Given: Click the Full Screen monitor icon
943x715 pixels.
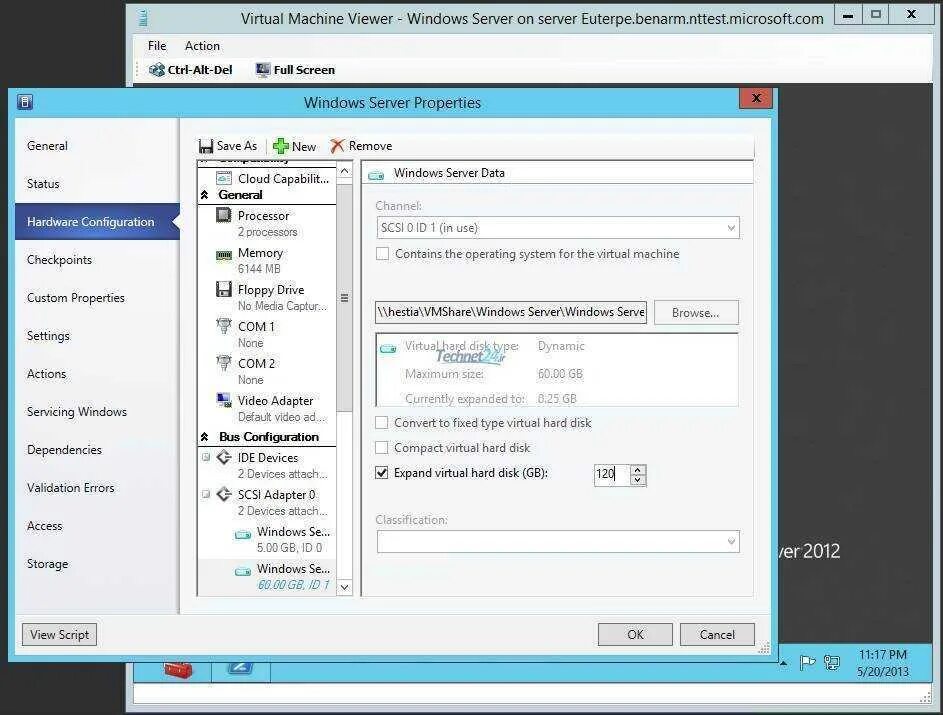Looking at the screenshot, I should point(262,70).
